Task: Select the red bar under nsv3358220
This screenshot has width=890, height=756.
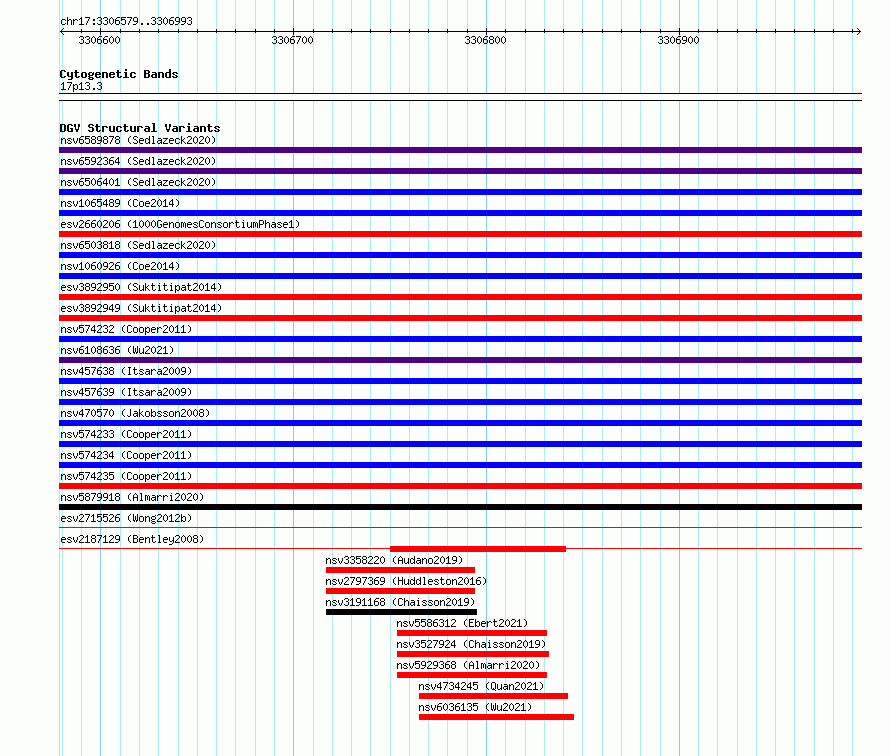Action: [400, 570]
